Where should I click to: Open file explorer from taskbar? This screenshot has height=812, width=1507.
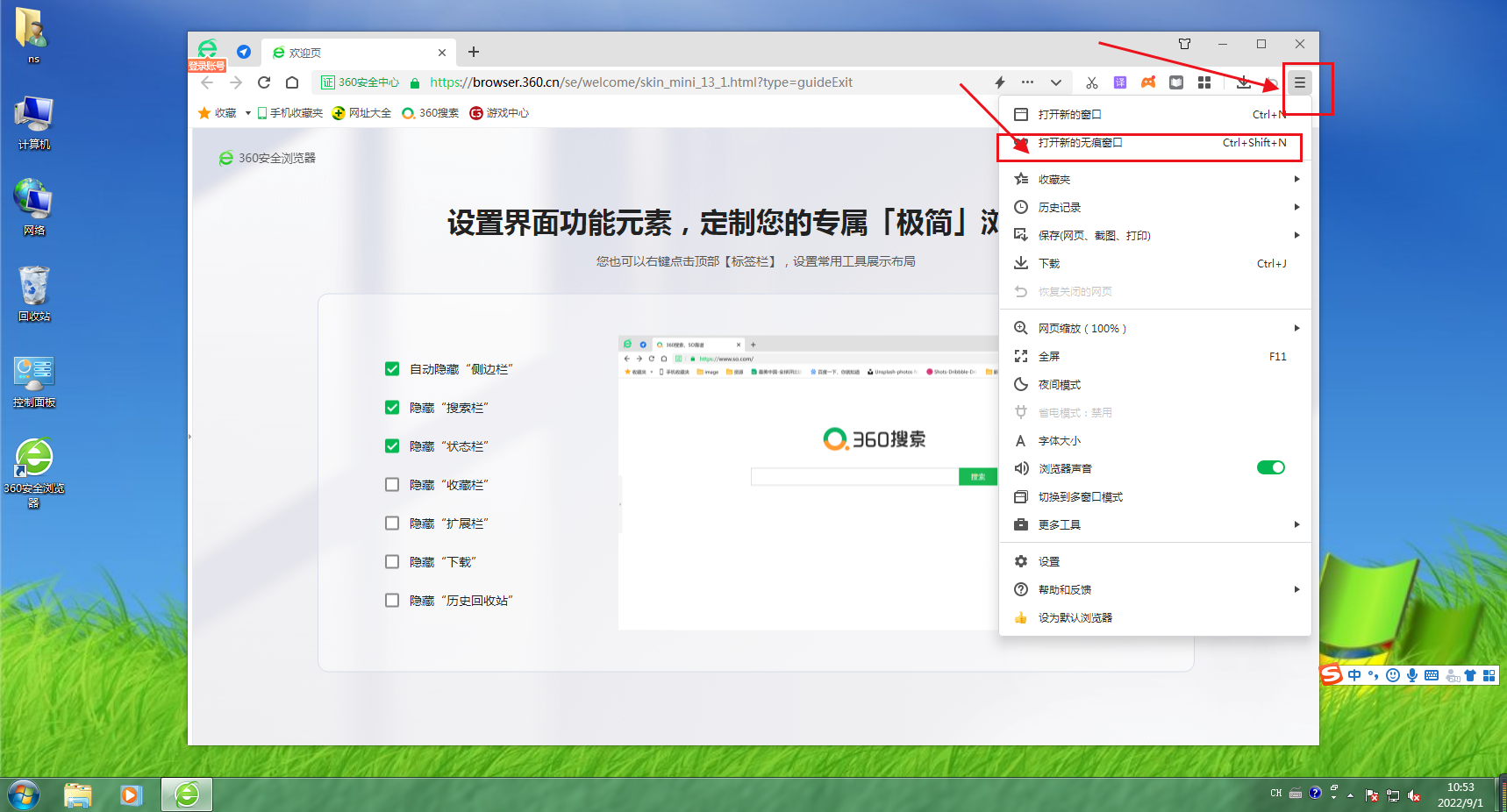click(78, 795)
